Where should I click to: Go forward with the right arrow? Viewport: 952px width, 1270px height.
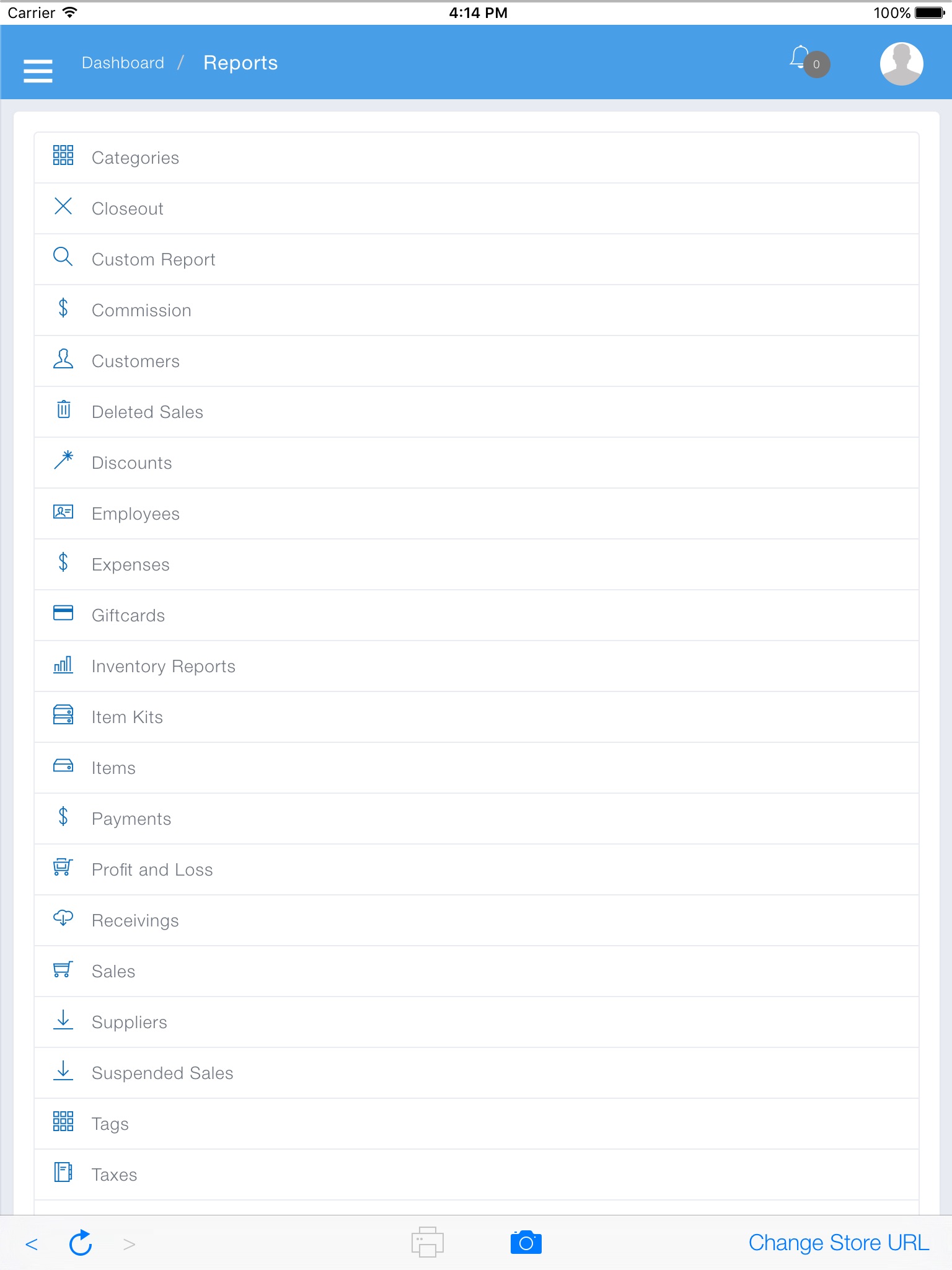(x=129, y=1244)
